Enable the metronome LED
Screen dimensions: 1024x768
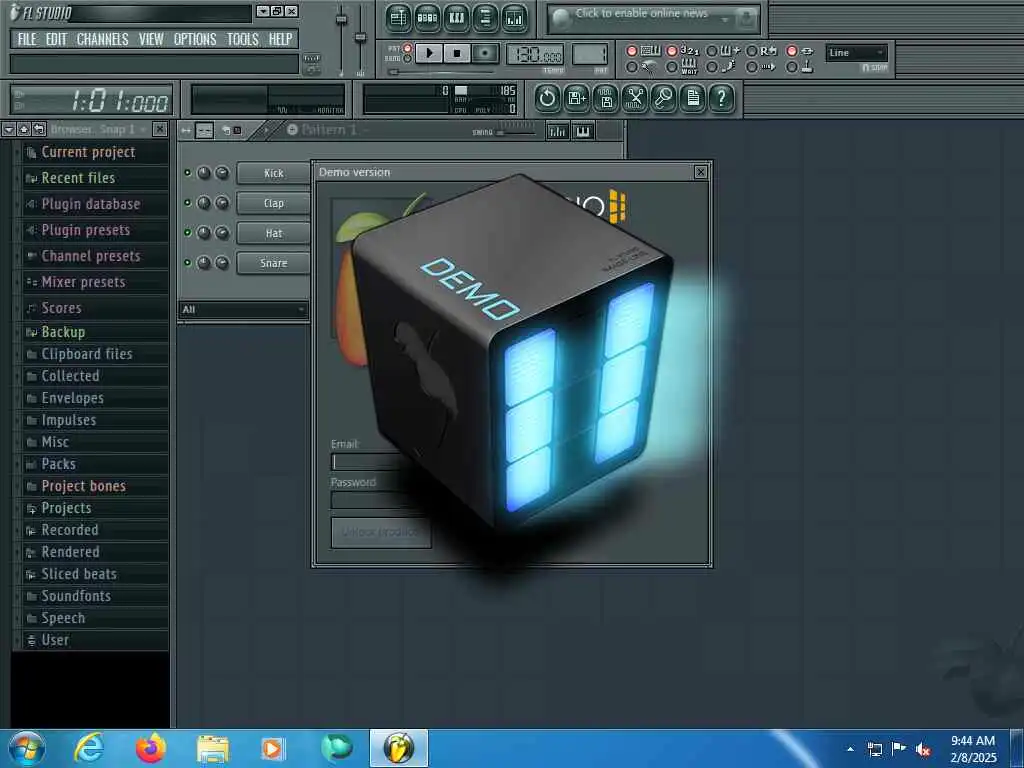point(632,67)
